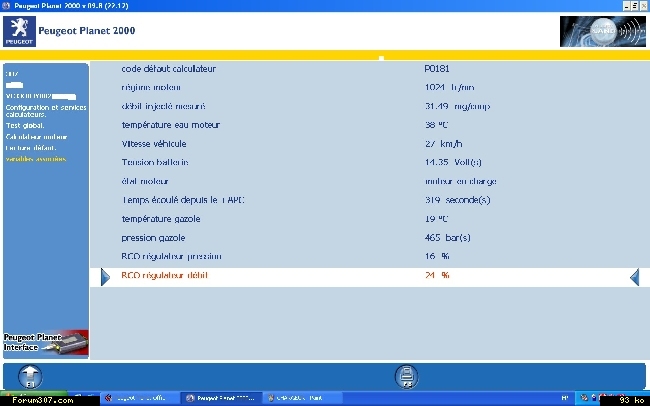Viewport: 650px width, 406px height.
Task: Select code défaut calculateur row
Action: pyautogui.click(x=168, y=69)
